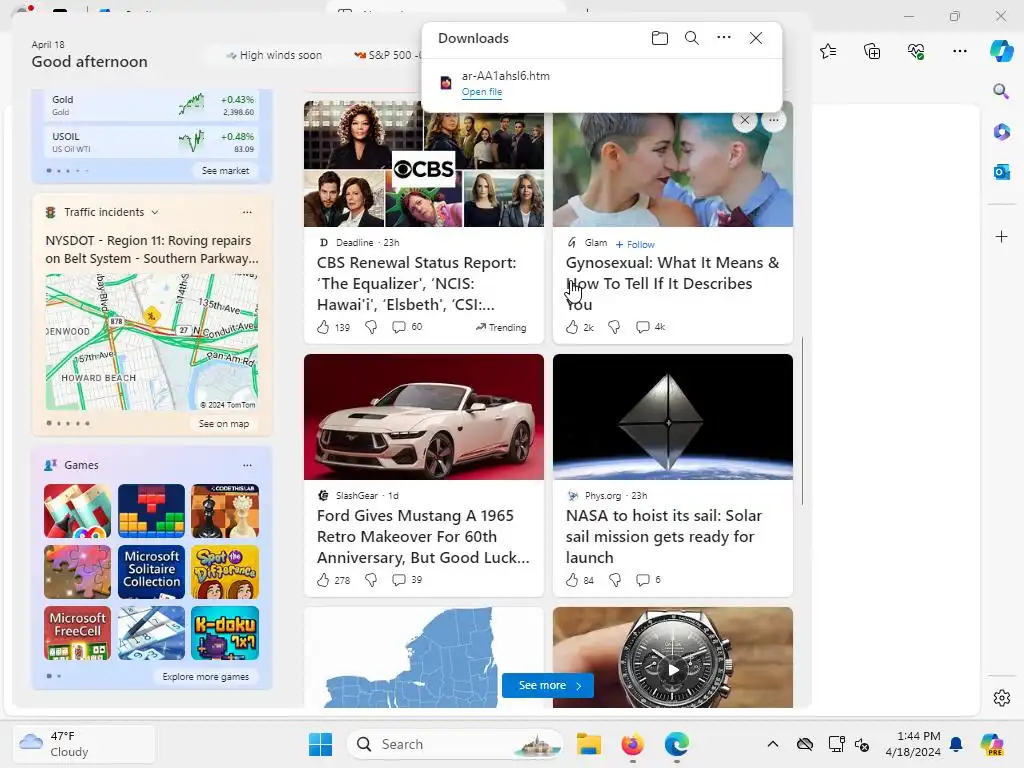Click Explore more games button

click(x=206, y=677)
